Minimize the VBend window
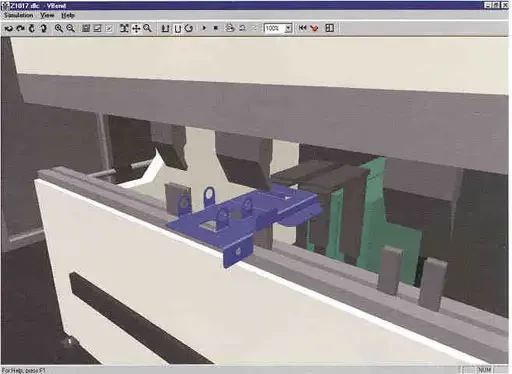Screen dimensions: 512x374 [487, 6]
